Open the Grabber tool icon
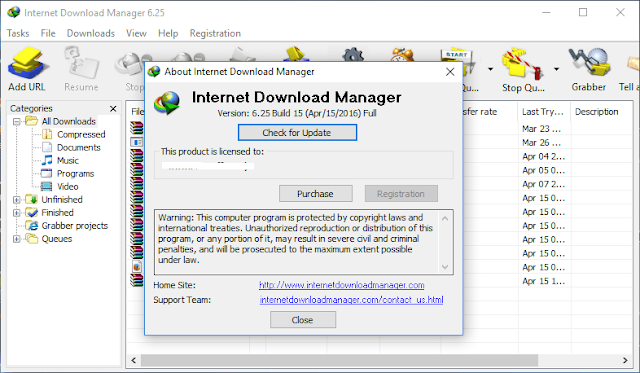The width and height of the screenshot is (640, 373). 589,69
